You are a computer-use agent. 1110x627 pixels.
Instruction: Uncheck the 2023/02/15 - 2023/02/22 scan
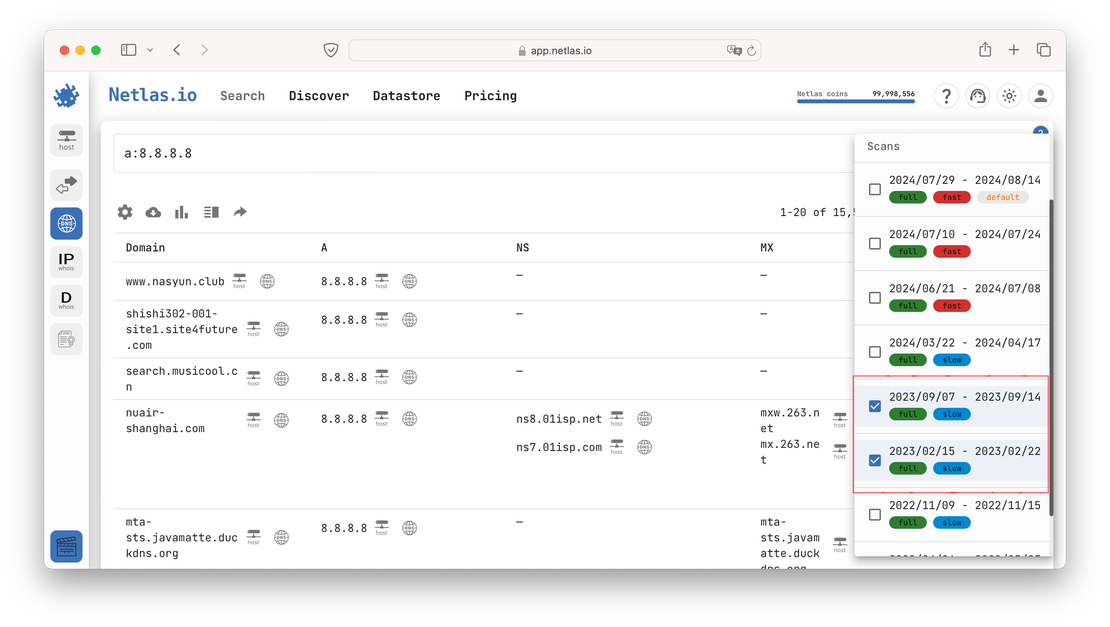tap(875, 460)
